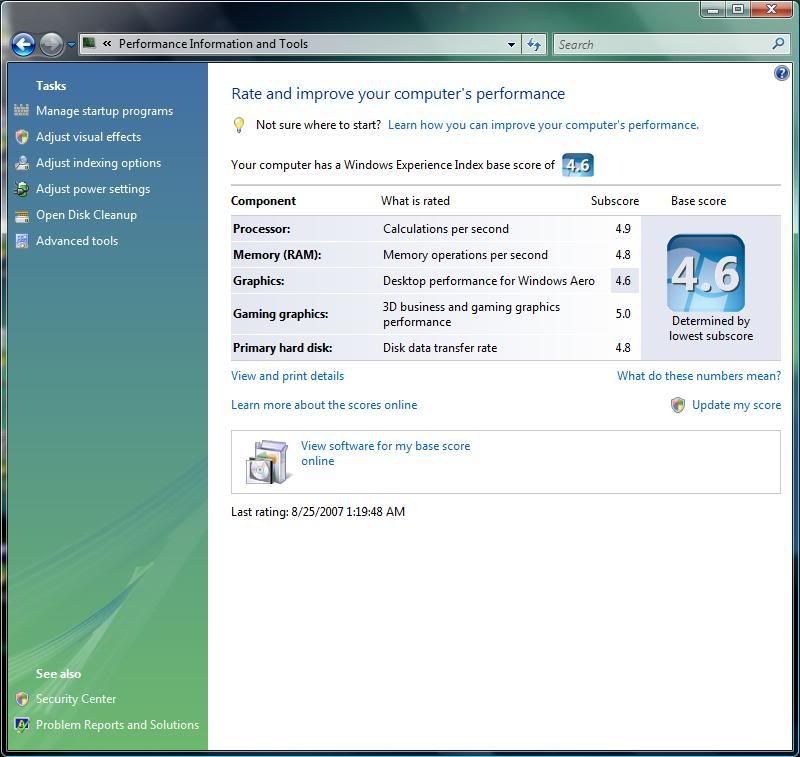Select the Processor row label
Viewport: 800px width, 757px height.
(262, 229)
